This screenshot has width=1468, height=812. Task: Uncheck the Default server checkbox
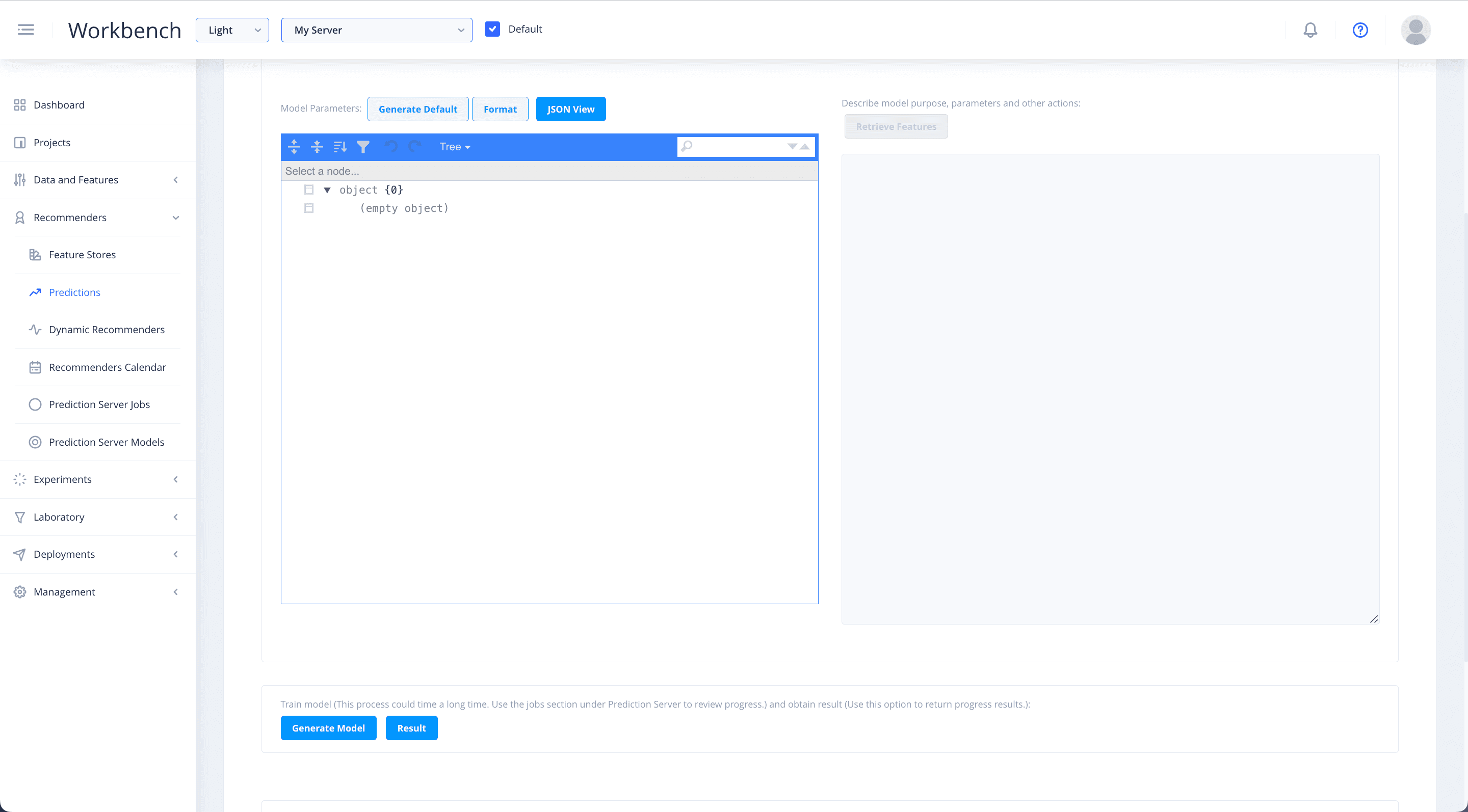point(492,29)
